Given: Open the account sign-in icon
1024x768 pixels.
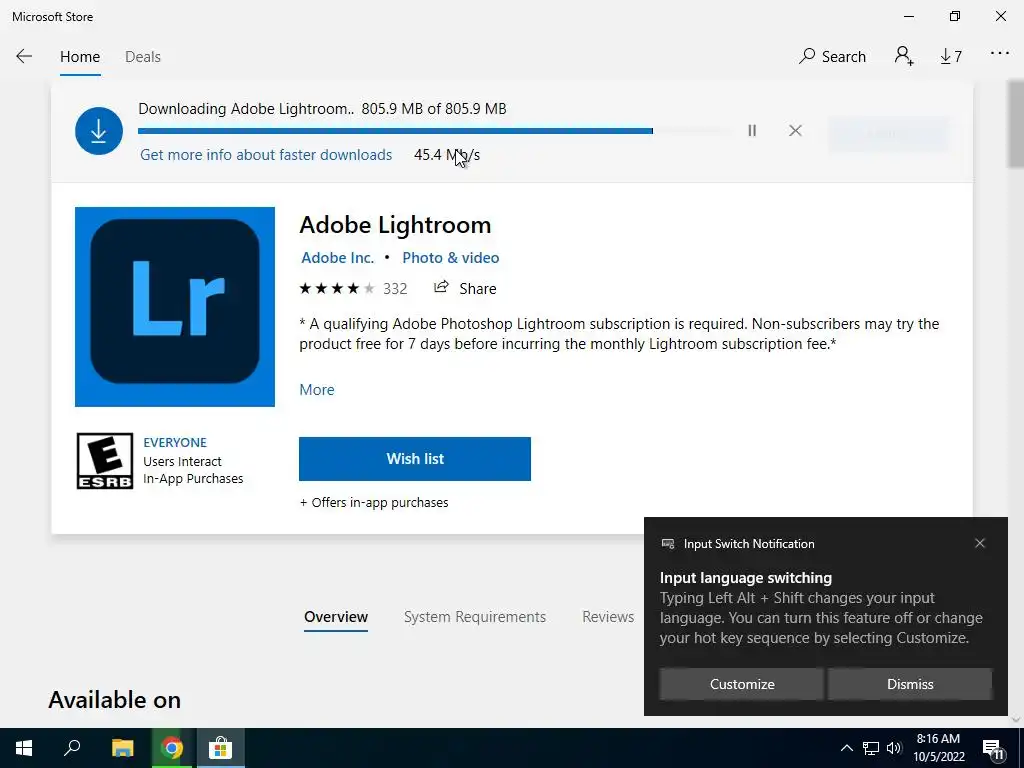Looking at the screenshot, I should (x=904, y=56).
